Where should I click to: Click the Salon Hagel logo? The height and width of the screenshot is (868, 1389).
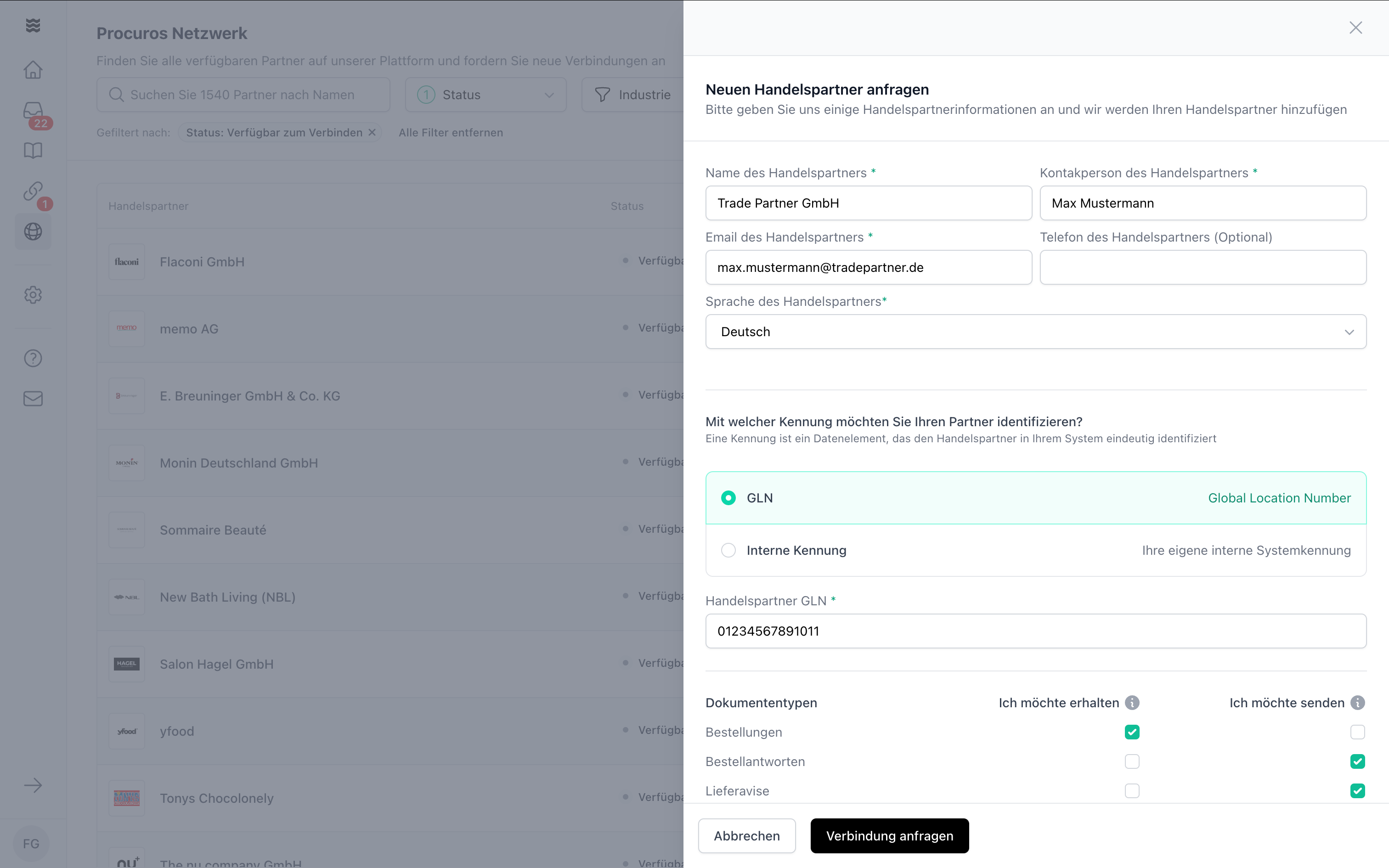pyautogui.click(x=126, y=664)
